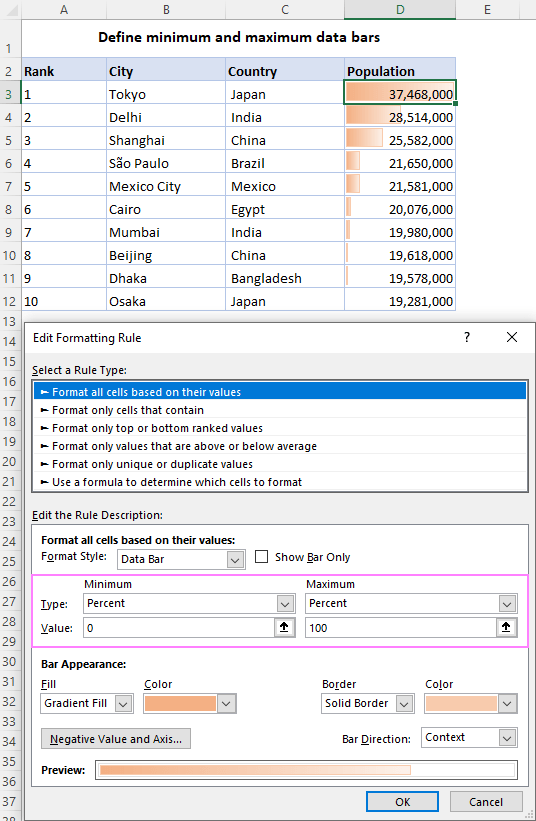Click the 19,980,000 population cell

(x=400, y=232)
